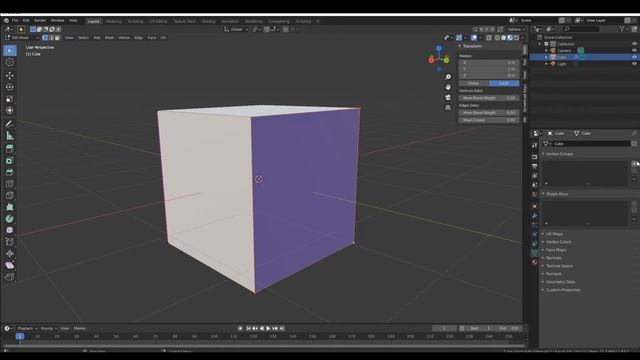
Task: Jump to the first frame button
Action: [248, 328]
